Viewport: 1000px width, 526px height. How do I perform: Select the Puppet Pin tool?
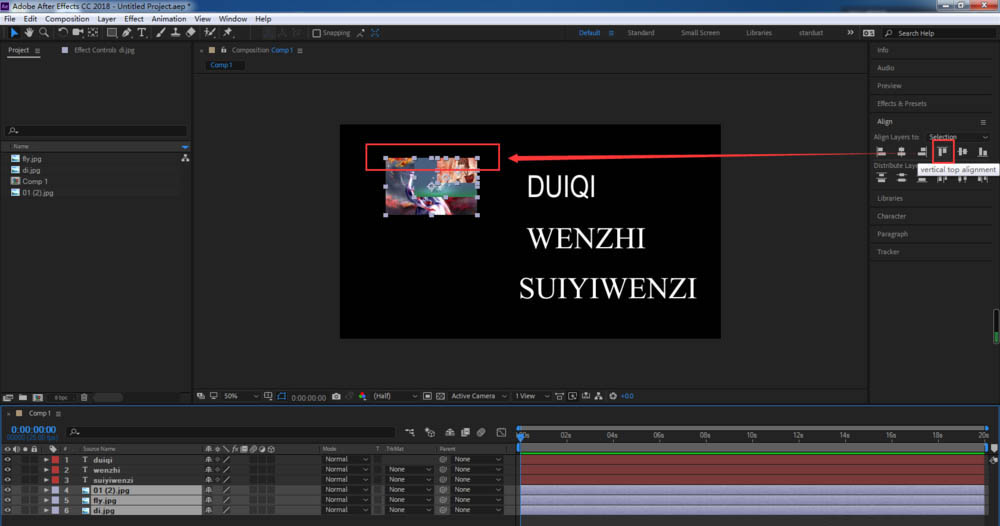[228, 33]
